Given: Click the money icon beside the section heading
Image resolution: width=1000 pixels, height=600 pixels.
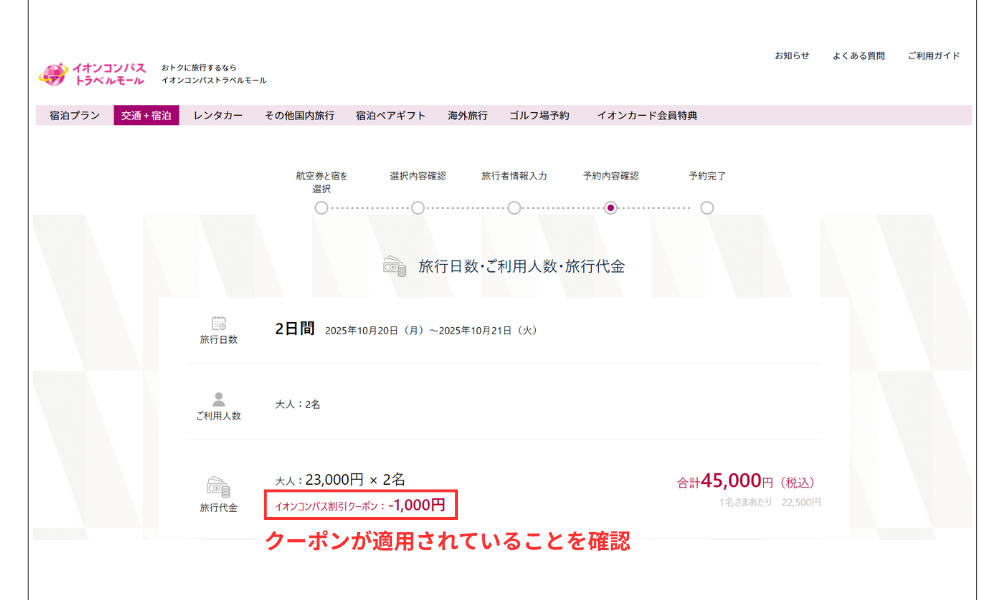Looking at the screenshot, I should point(395,266).
